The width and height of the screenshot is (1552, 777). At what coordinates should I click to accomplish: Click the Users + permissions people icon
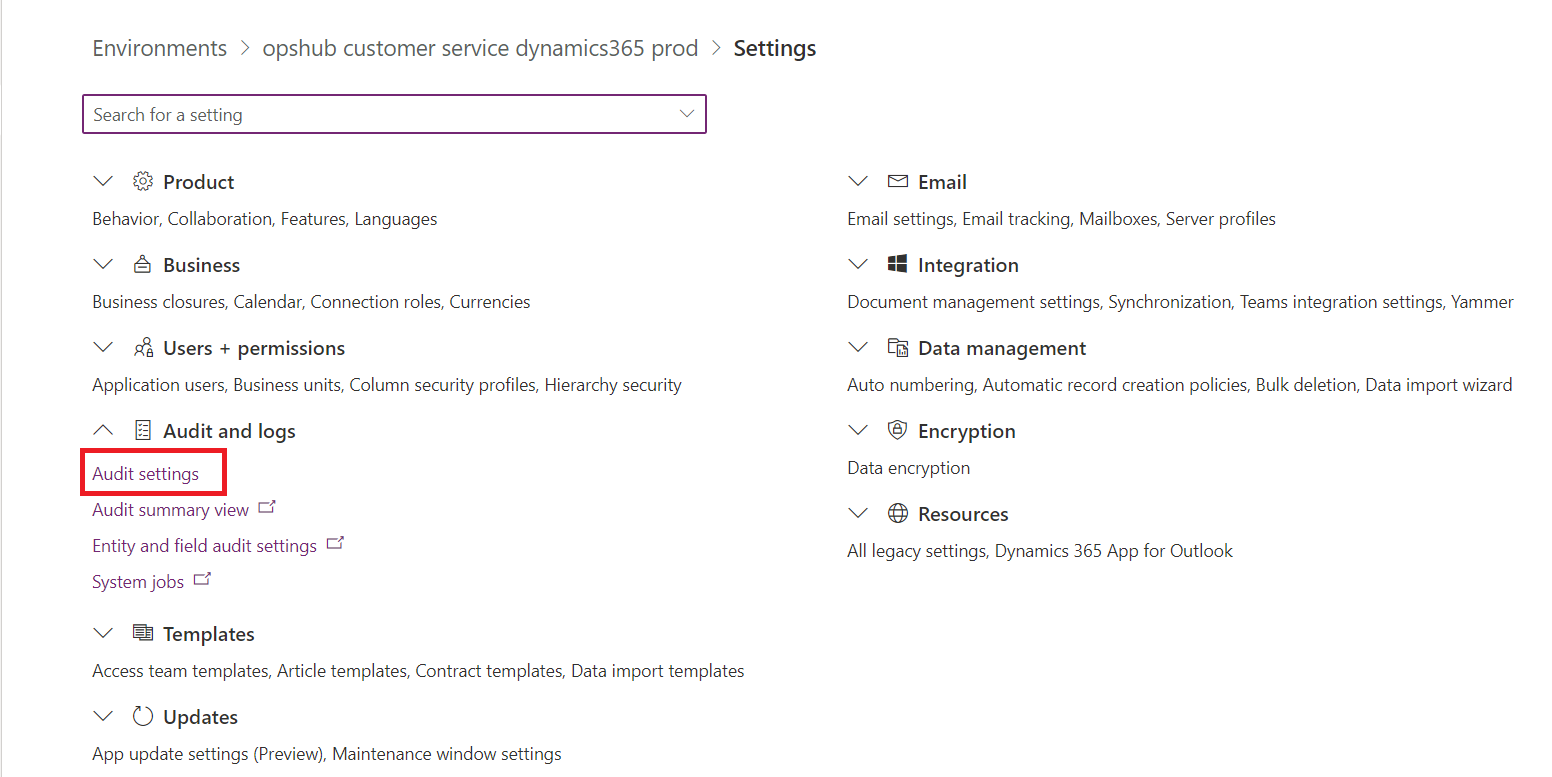143,348
